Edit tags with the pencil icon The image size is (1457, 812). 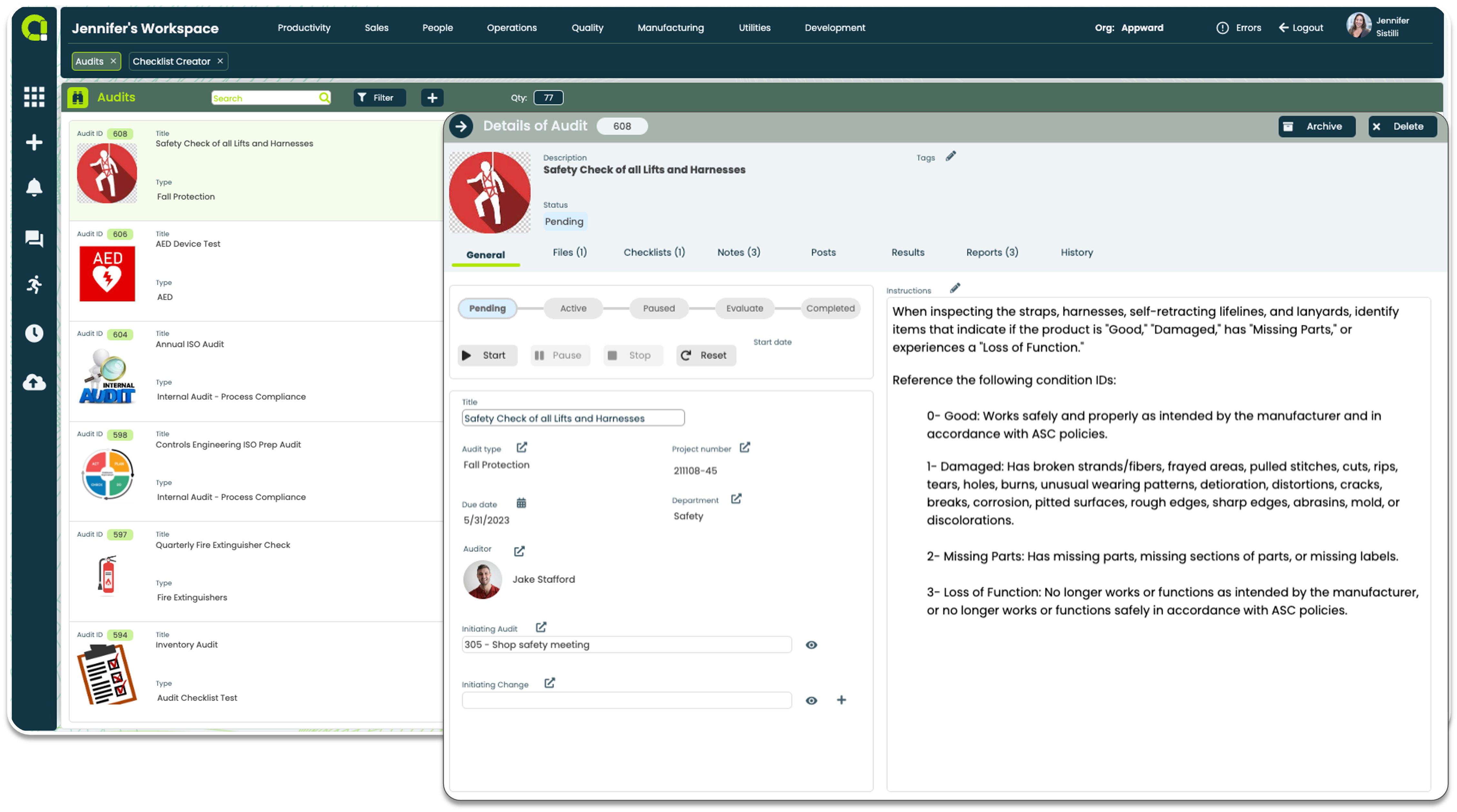pos(950,157)
